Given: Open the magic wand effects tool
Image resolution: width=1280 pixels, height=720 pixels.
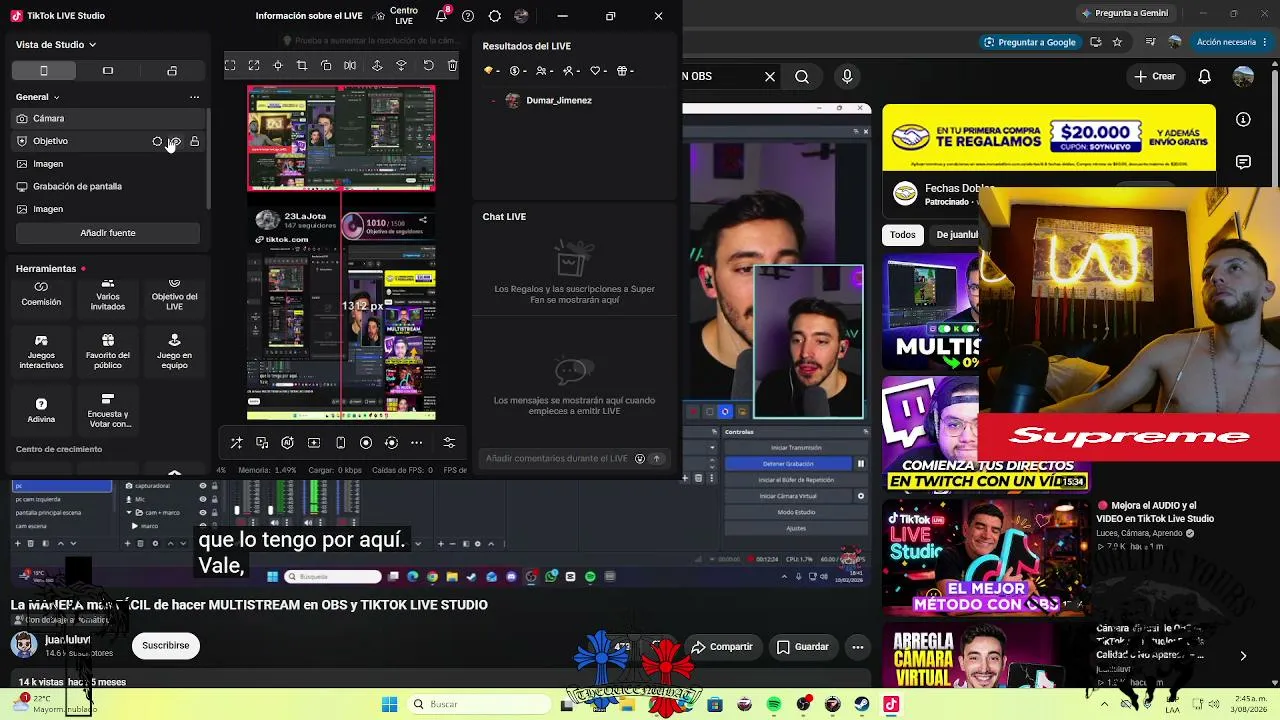Looking at the screenshot, I should click(x=237, y=443).
